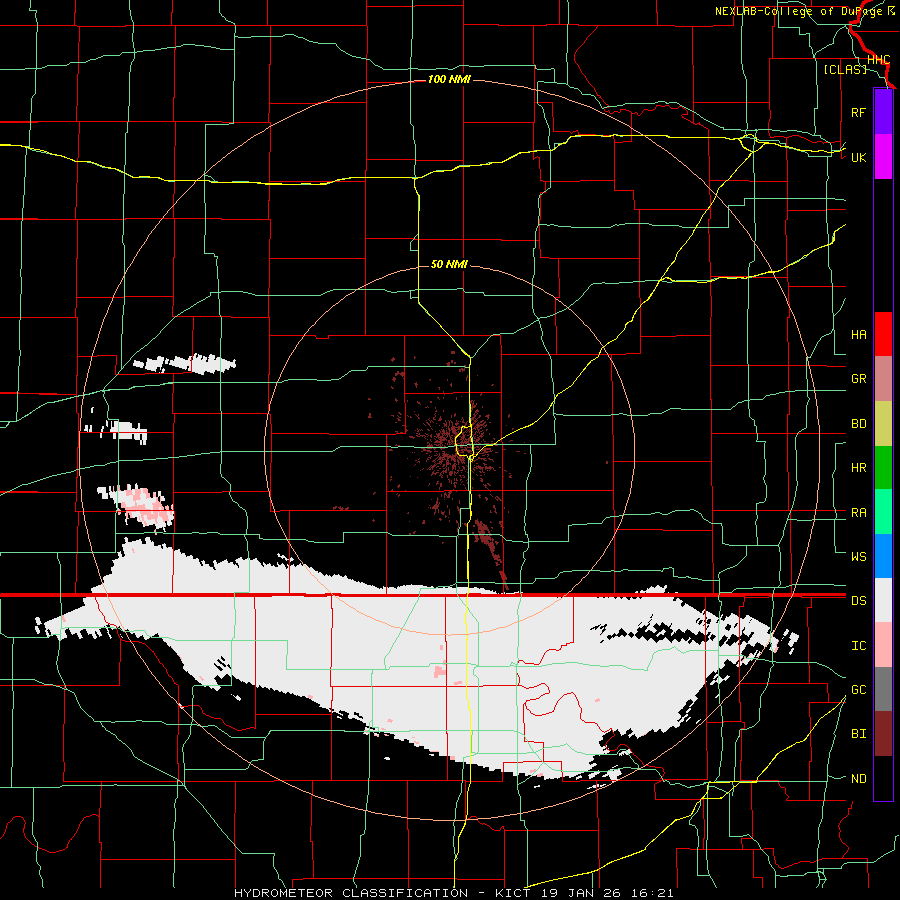Screen dimensions: 900x900
Task: Click the RF legend label text
Action: click(x=858, y=112)
